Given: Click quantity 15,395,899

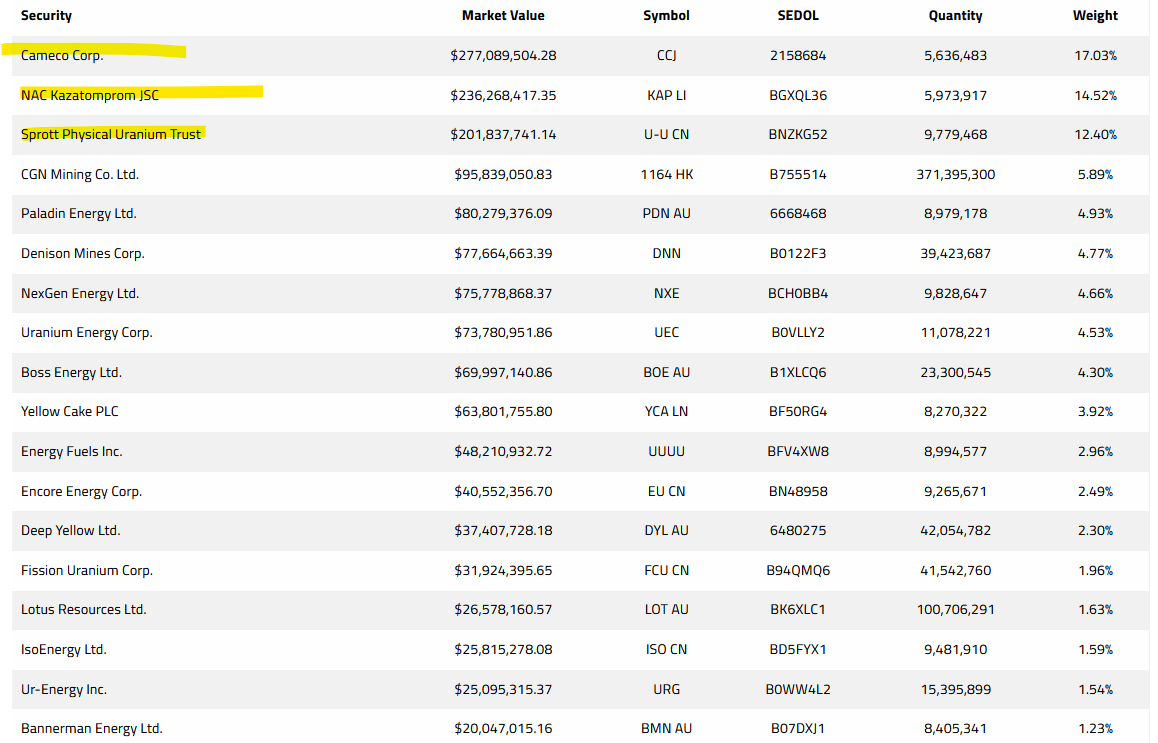Looking at the screenshot, I should [956, 689].
